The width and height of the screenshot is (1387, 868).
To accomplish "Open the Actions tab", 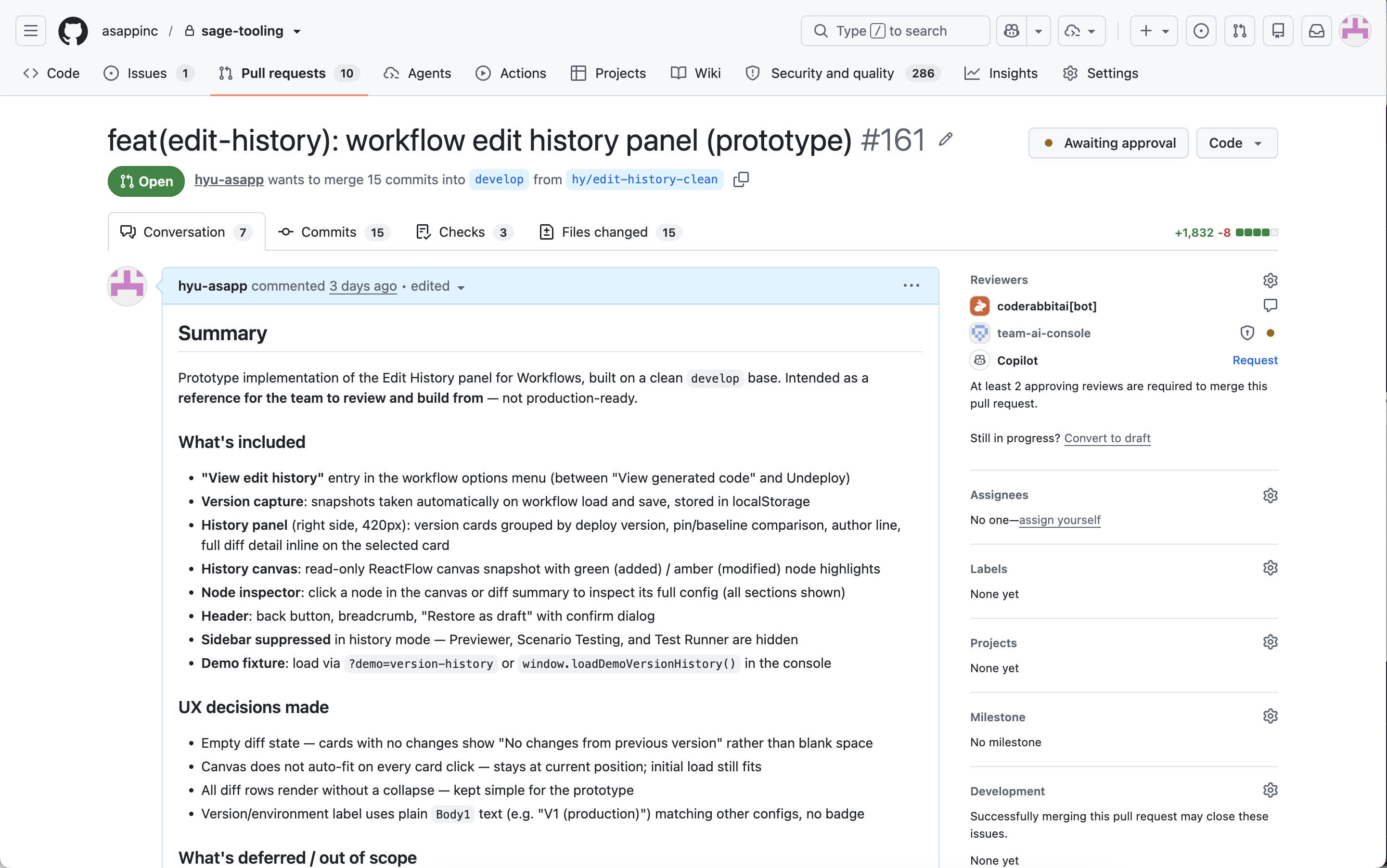I will click(x=511, y=73).
